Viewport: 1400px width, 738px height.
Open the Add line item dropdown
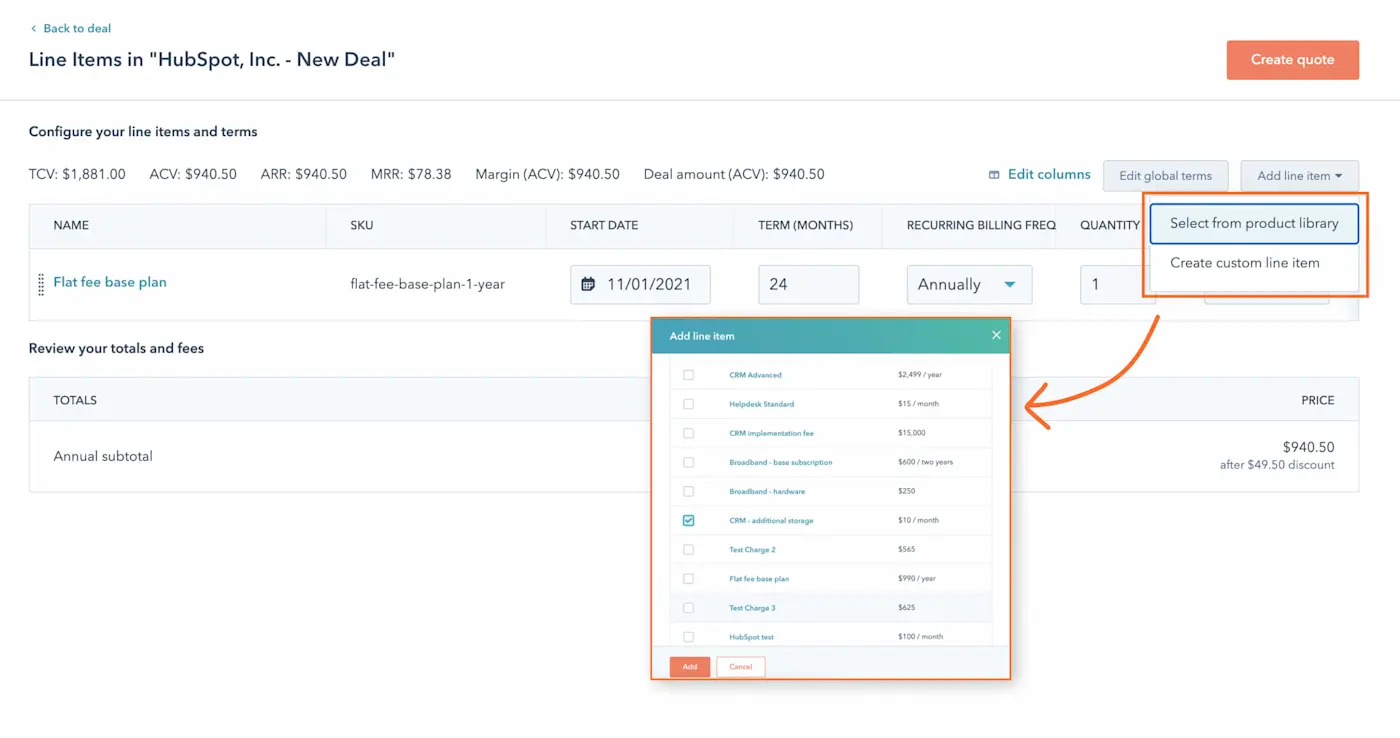1299,175
